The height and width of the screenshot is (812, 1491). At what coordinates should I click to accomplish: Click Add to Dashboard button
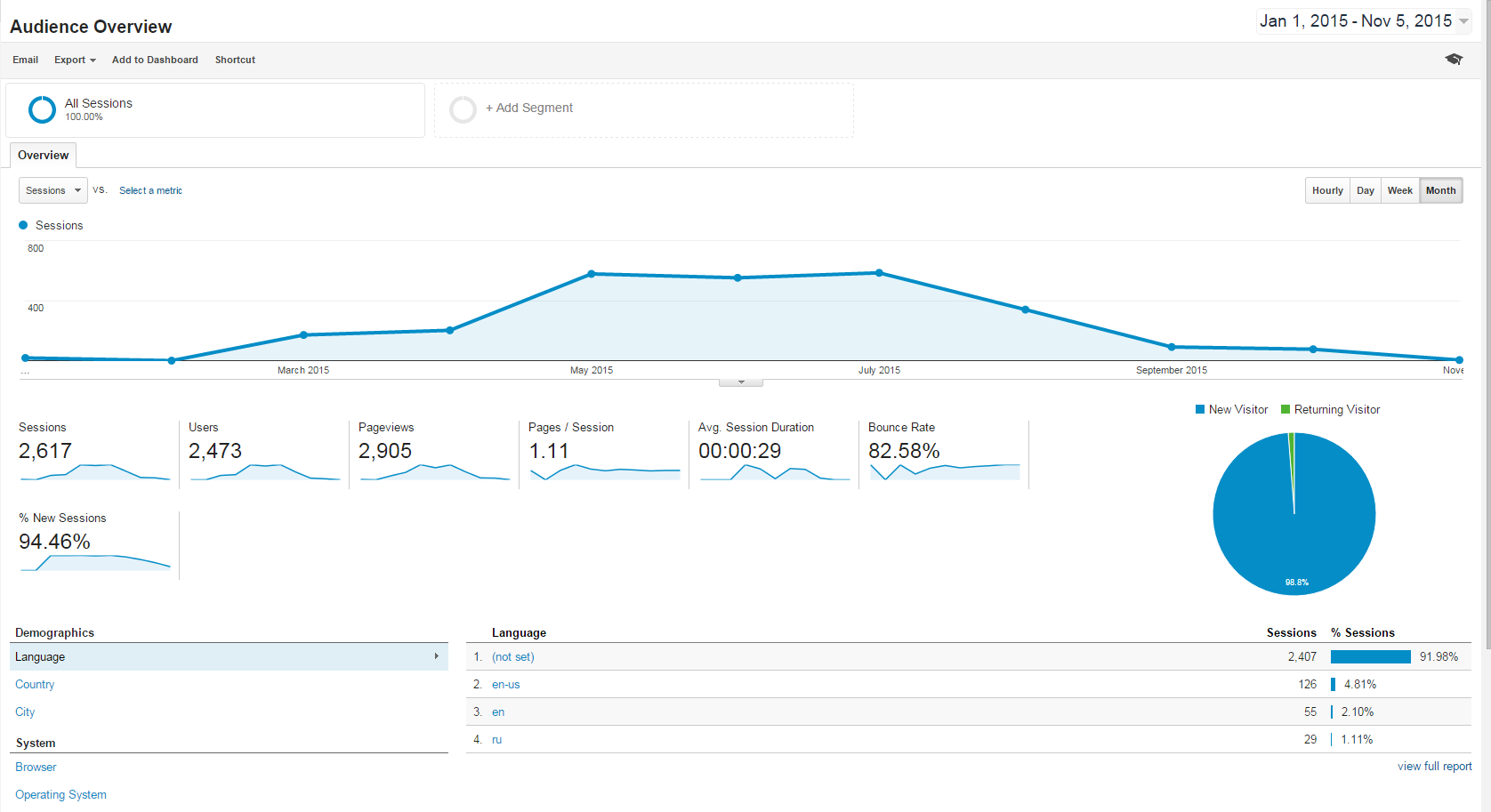[x=155, y=60]
